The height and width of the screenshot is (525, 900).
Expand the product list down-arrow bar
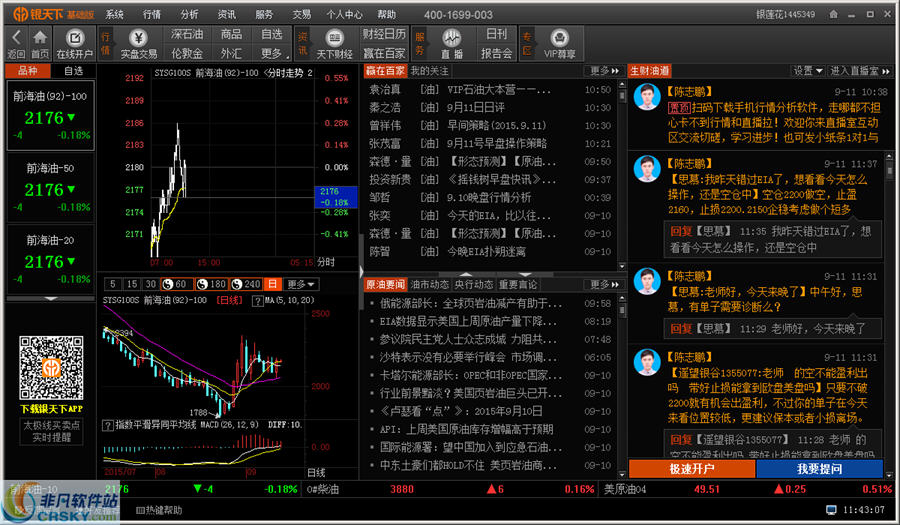pyautogui.click(x=51, y=299)
